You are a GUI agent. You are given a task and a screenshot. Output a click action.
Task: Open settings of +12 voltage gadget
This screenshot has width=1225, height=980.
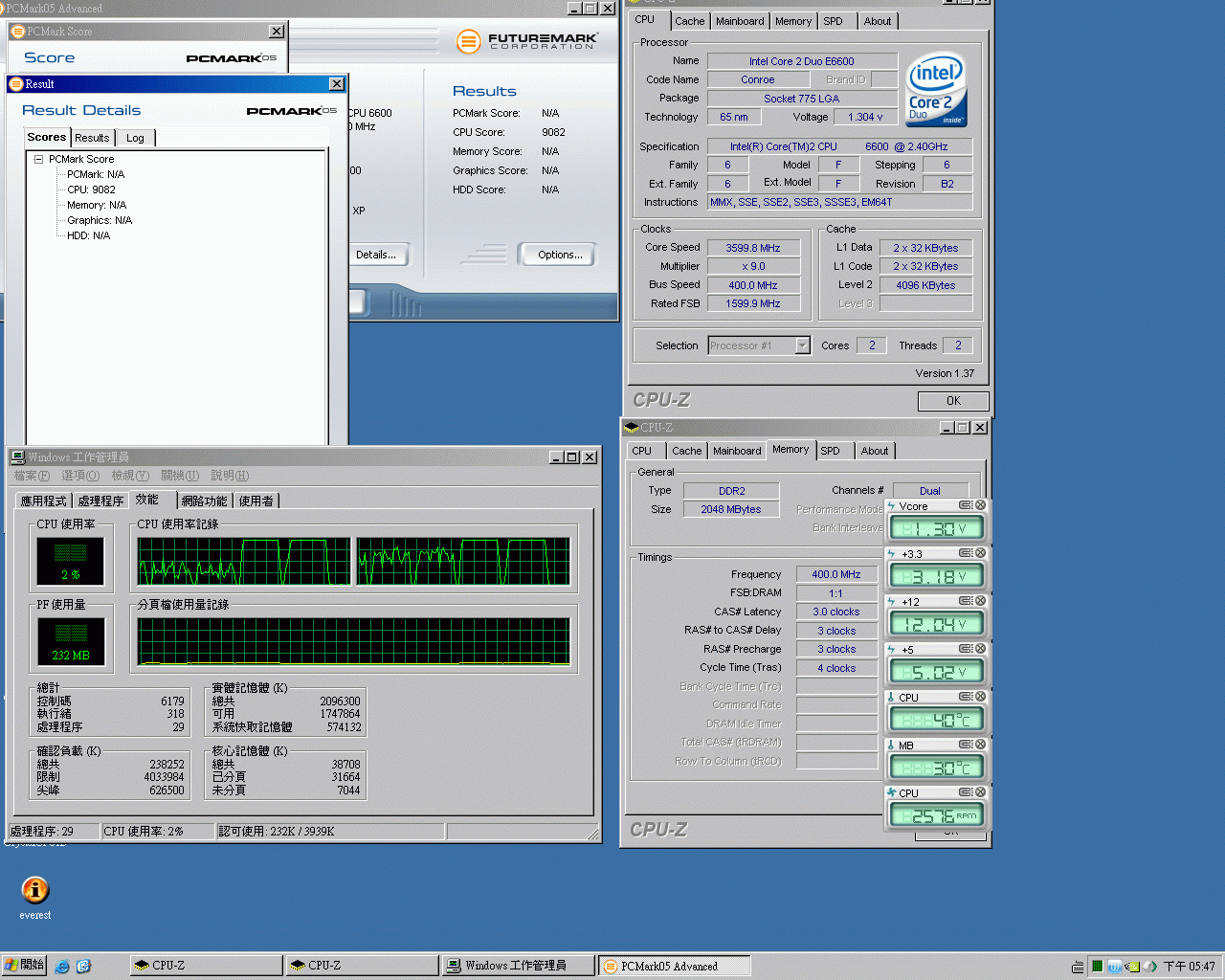pos(966,601)
